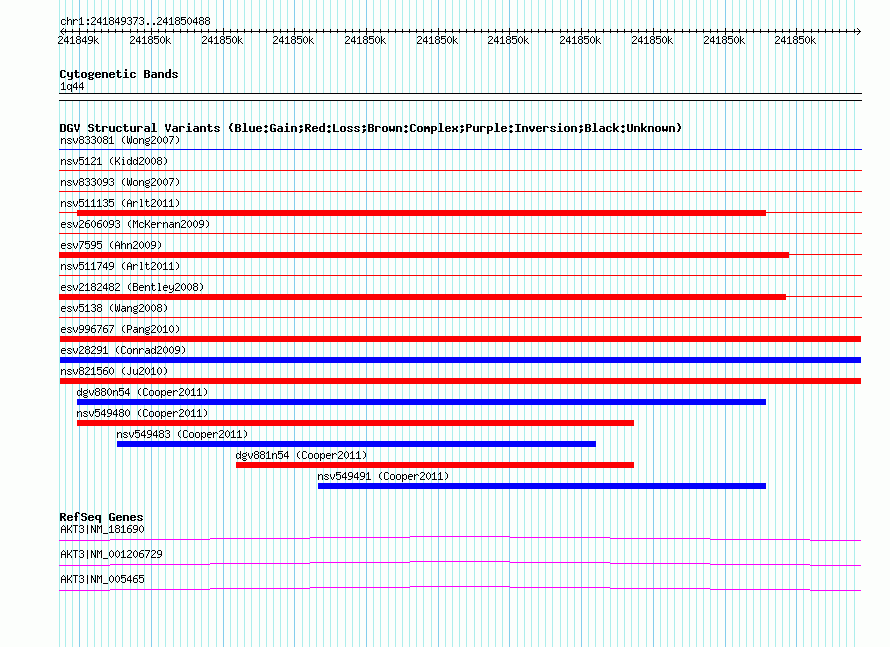Click the AKT3|NM_005465 magenta gene line
Image resolution: width=890 pixels, height=647 pixels.
pyautogui.click(x=460, y=589)
